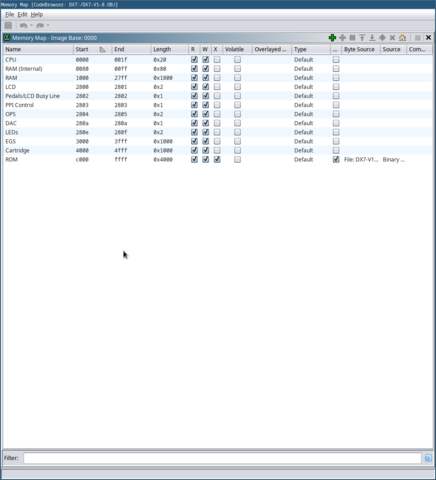The image size is (436, 480).
Task: Click the Move Block toolbar icon
Action: (342, 38)
